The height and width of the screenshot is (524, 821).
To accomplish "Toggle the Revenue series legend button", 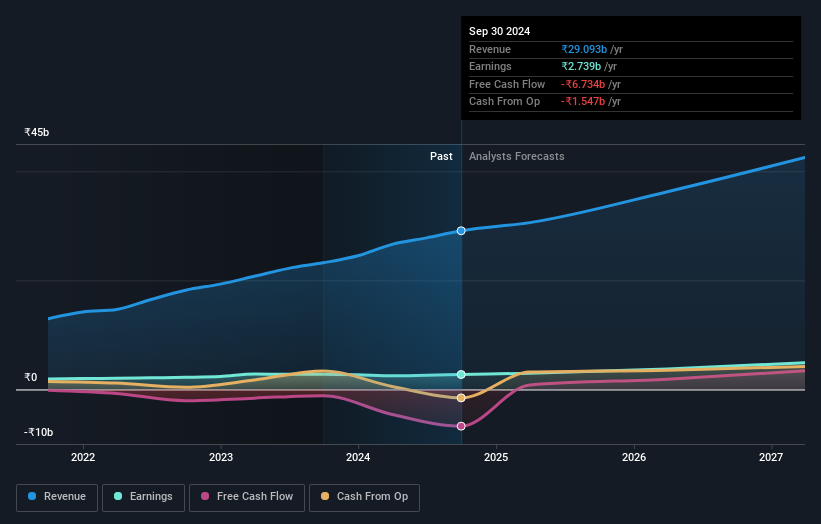I will tap(57, 497).
